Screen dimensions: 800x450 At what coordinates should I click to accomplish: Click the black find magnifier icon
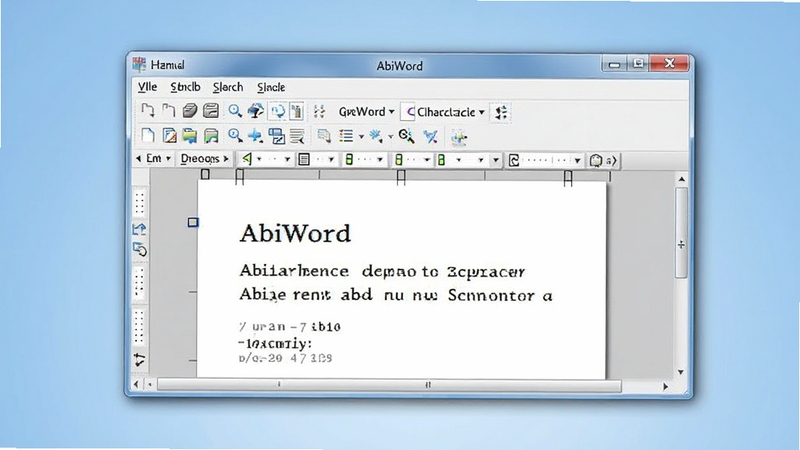coord(406,136)
